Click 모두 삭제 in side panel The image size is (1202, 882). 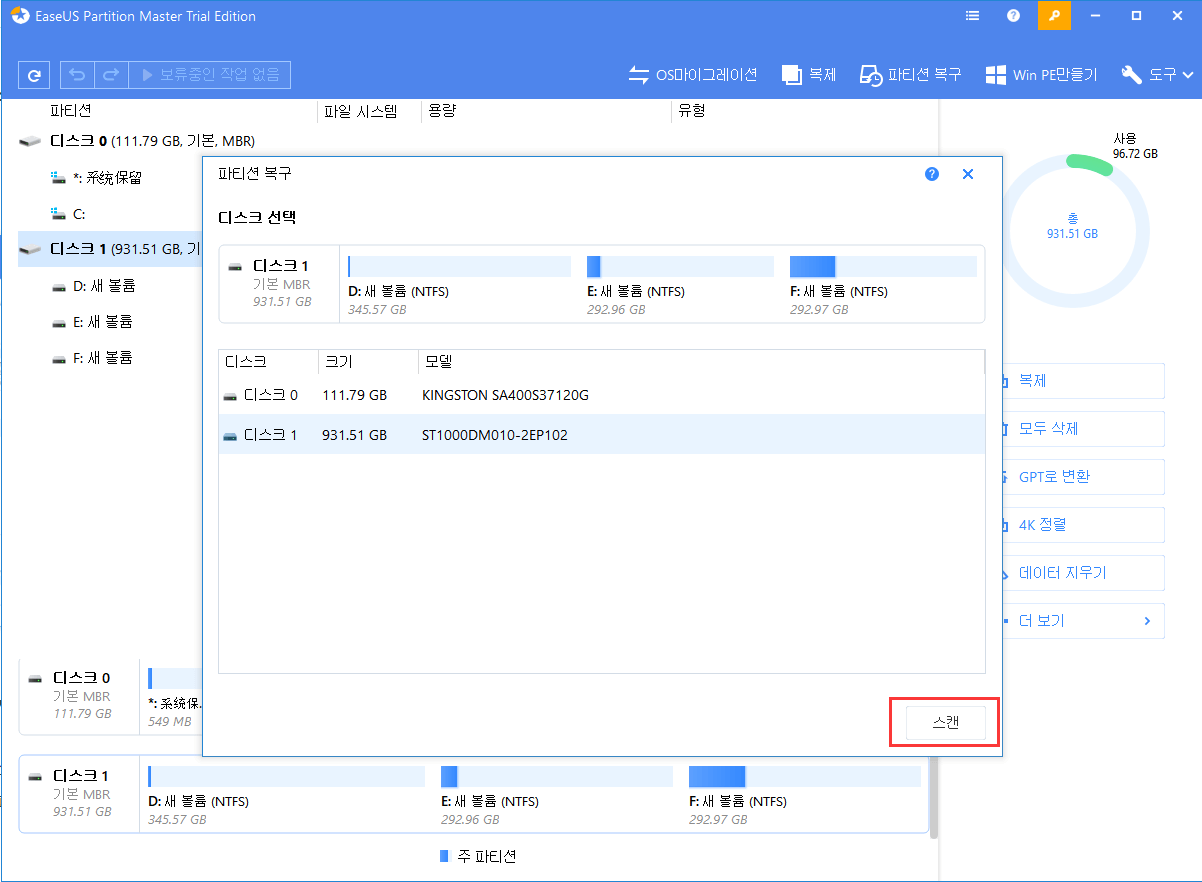click(1083, 429)
